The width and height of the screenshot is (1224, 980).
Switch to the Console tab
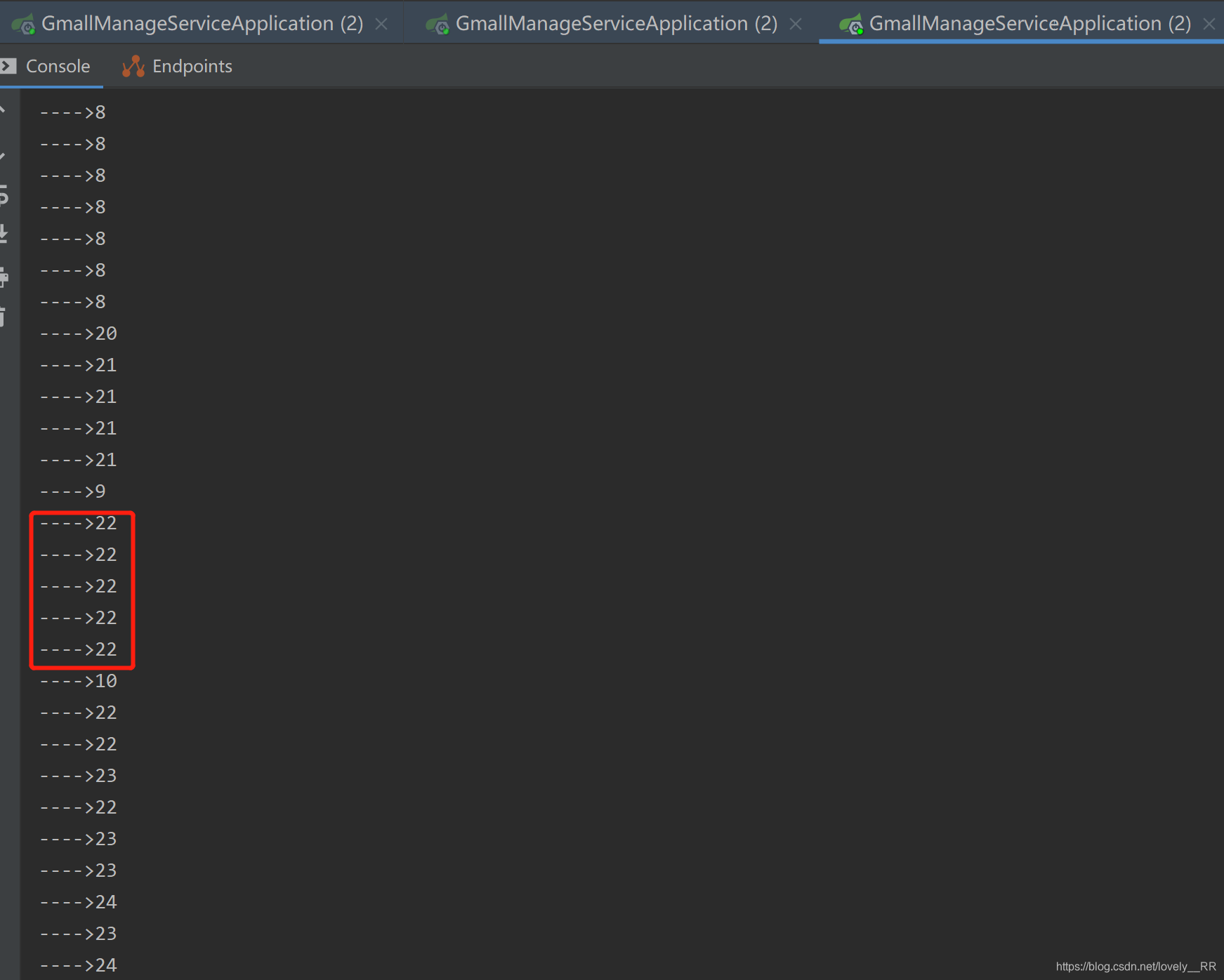click(x=51, y=66)
